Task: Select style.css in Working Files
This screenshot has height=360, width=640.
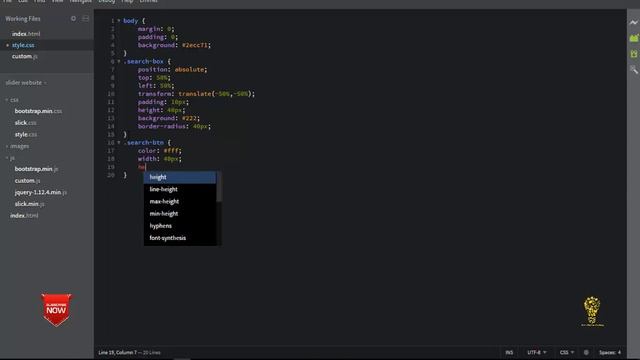Action: pyautogui.click(x=23, y=45)
